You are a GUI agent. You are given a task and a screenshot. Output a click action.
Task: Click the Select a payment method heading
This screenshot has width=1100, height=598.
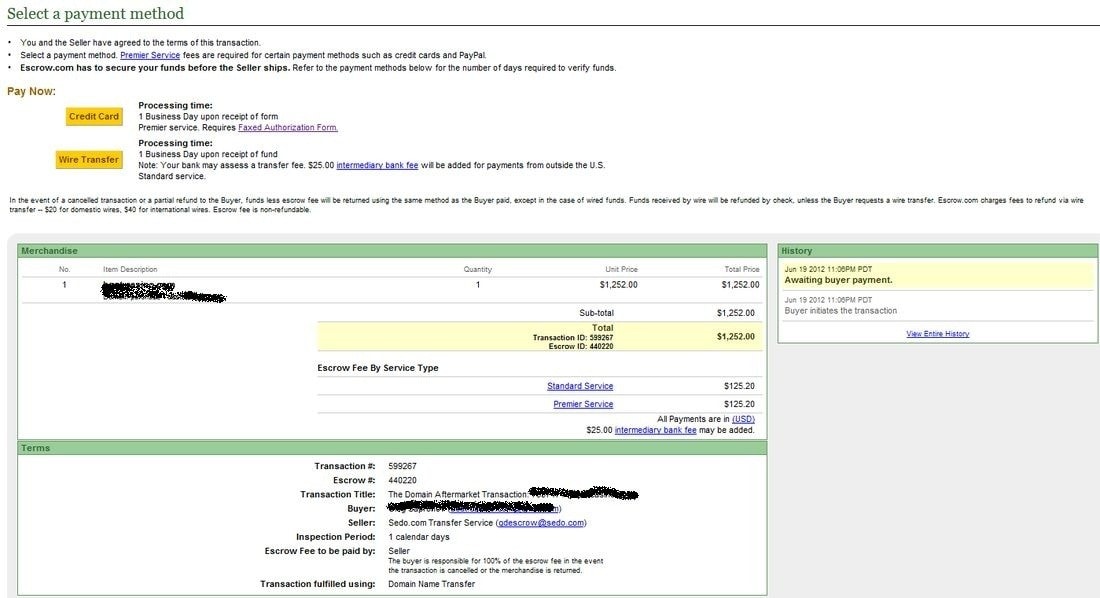coord(95,14)
